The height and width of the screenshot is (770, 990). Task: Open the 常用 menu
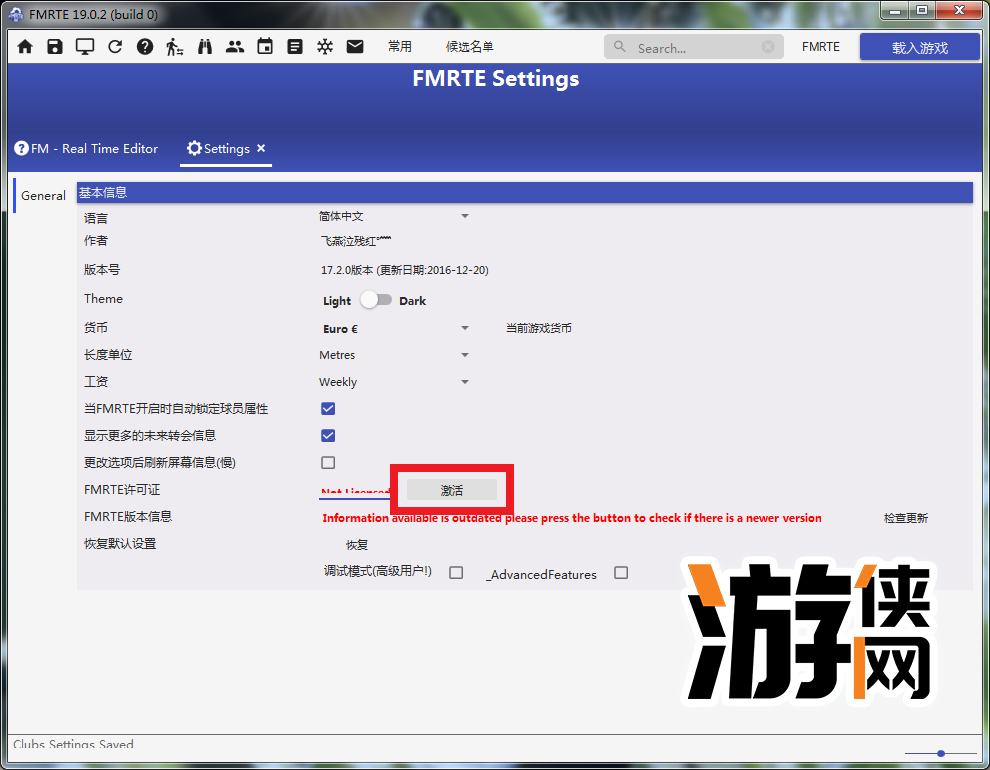[x=400, y=47]
